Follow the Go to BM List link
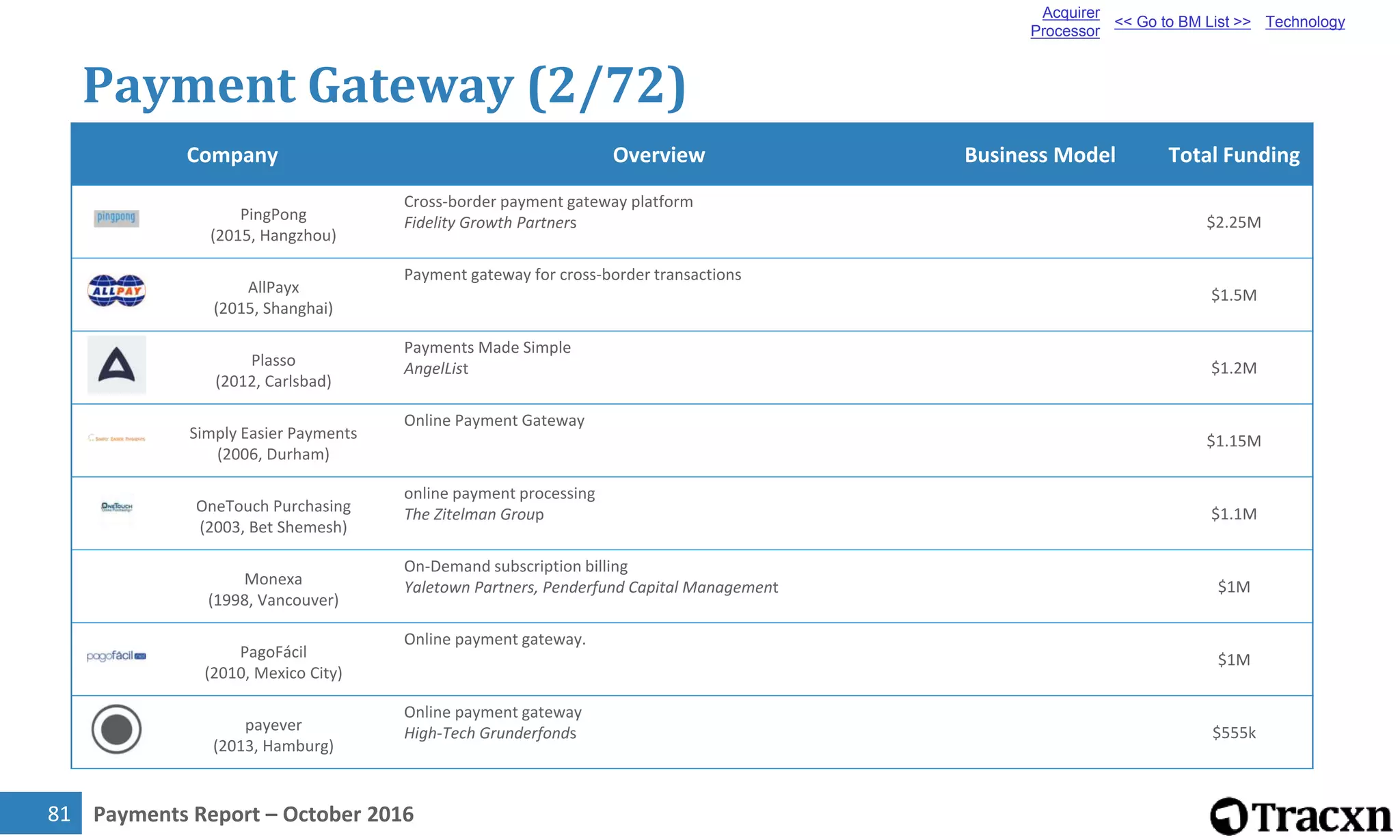 pyautogui.click(x=1183, y=22)
